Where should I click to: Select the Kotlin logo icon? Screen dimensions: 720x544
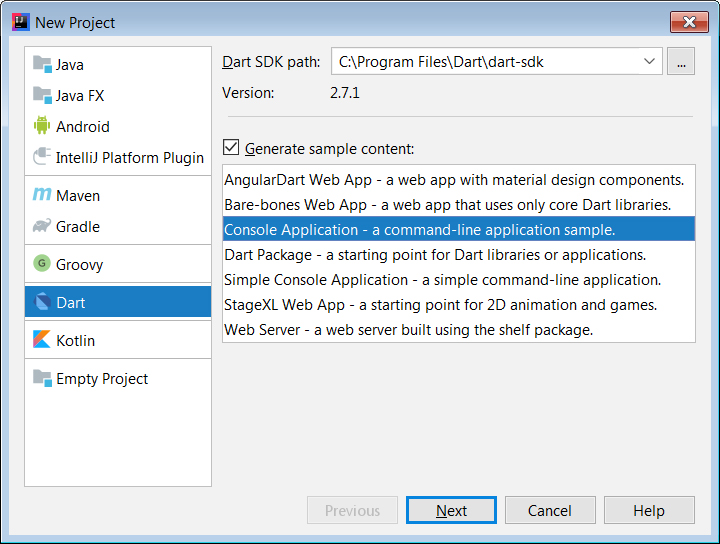pyautogui.click(x=42, y=339)
